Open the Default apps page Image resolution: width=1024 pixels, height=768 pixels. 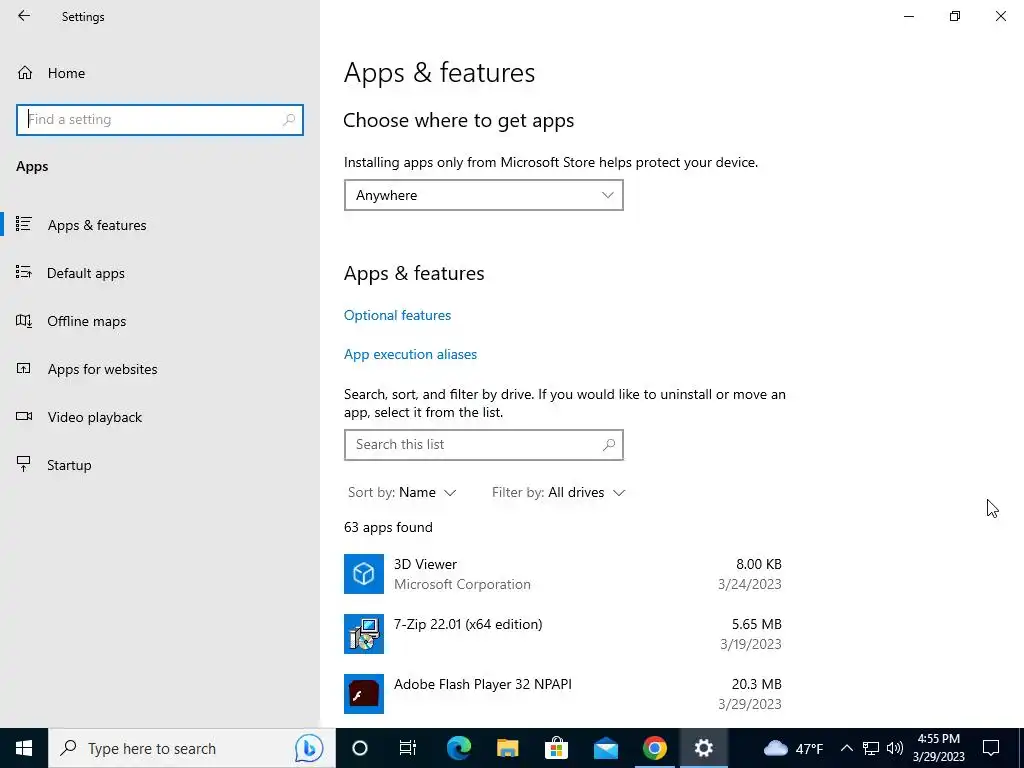(x=160, y=273)
